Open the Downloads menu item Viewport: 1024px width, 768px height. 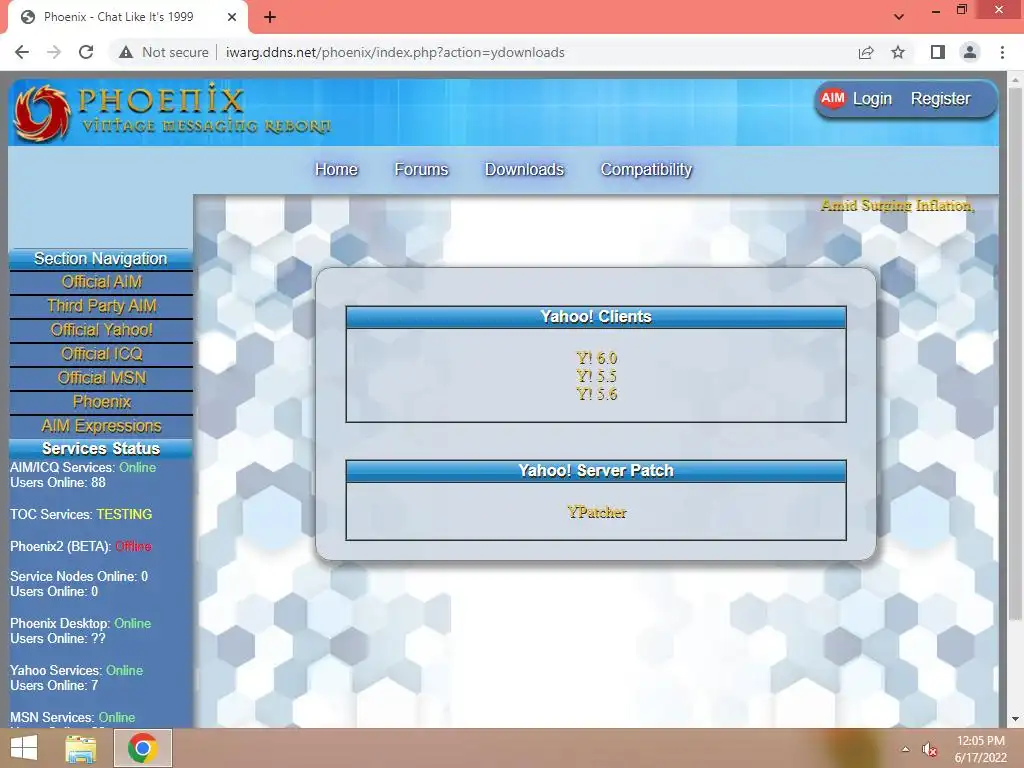(x=524, y=169)
